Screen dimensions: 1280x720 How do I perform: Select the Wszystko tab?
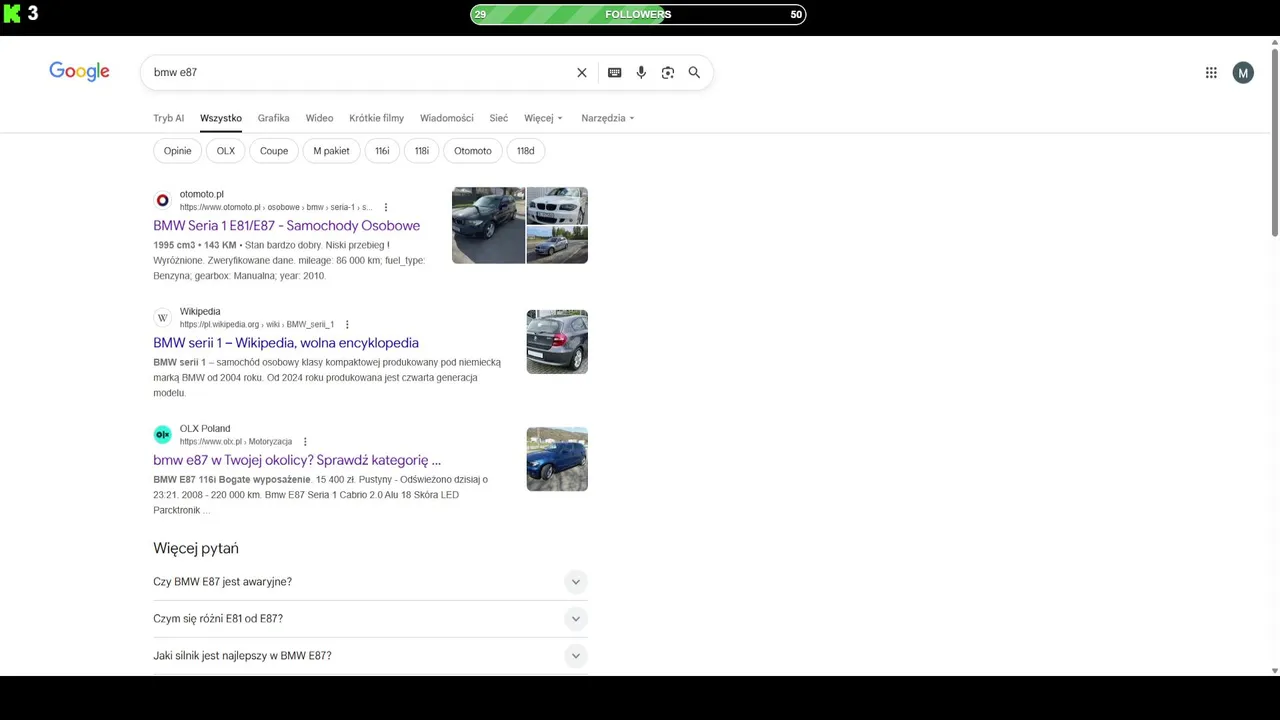[221, 118]
